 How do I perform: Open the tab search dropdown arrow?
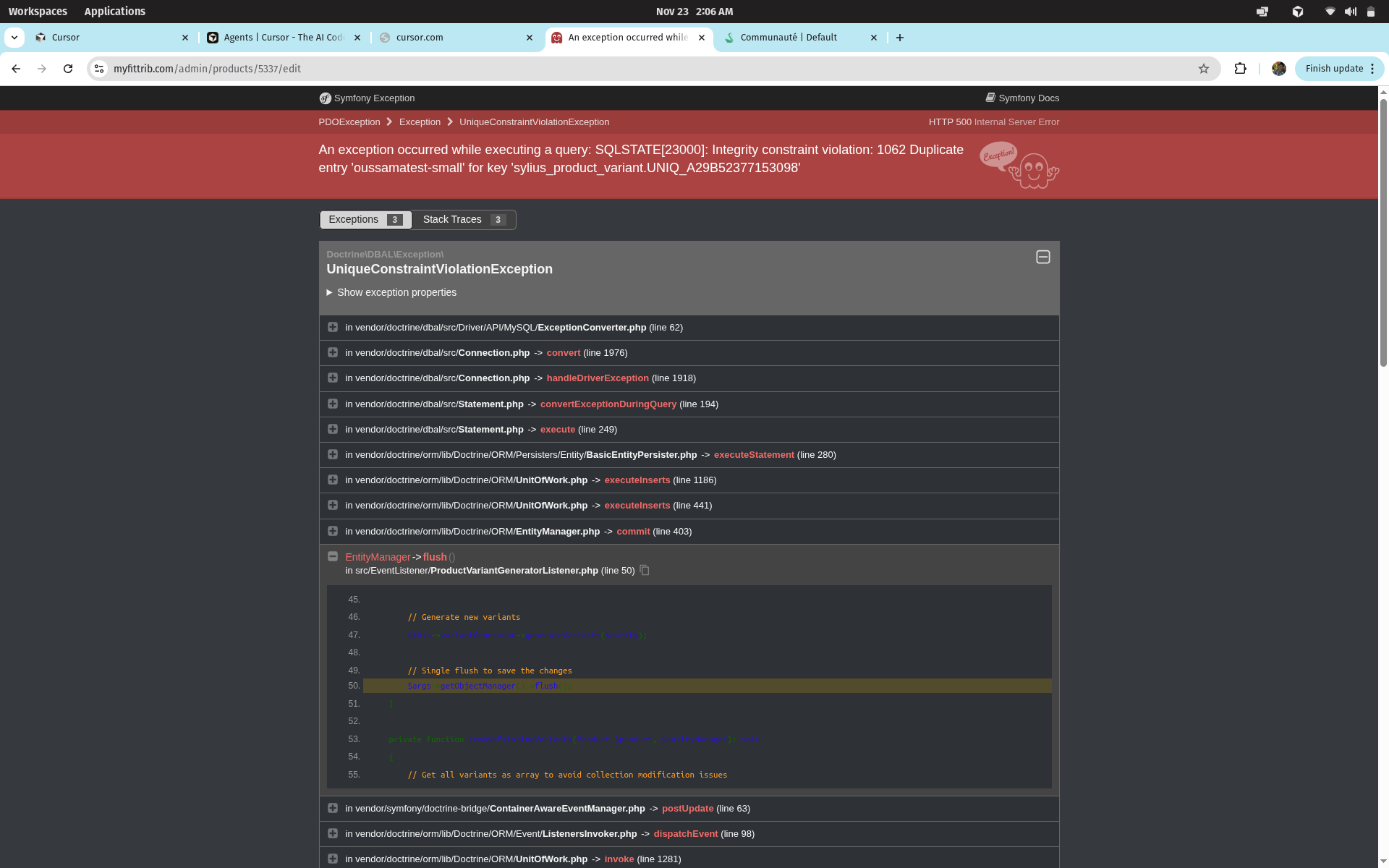14,38
